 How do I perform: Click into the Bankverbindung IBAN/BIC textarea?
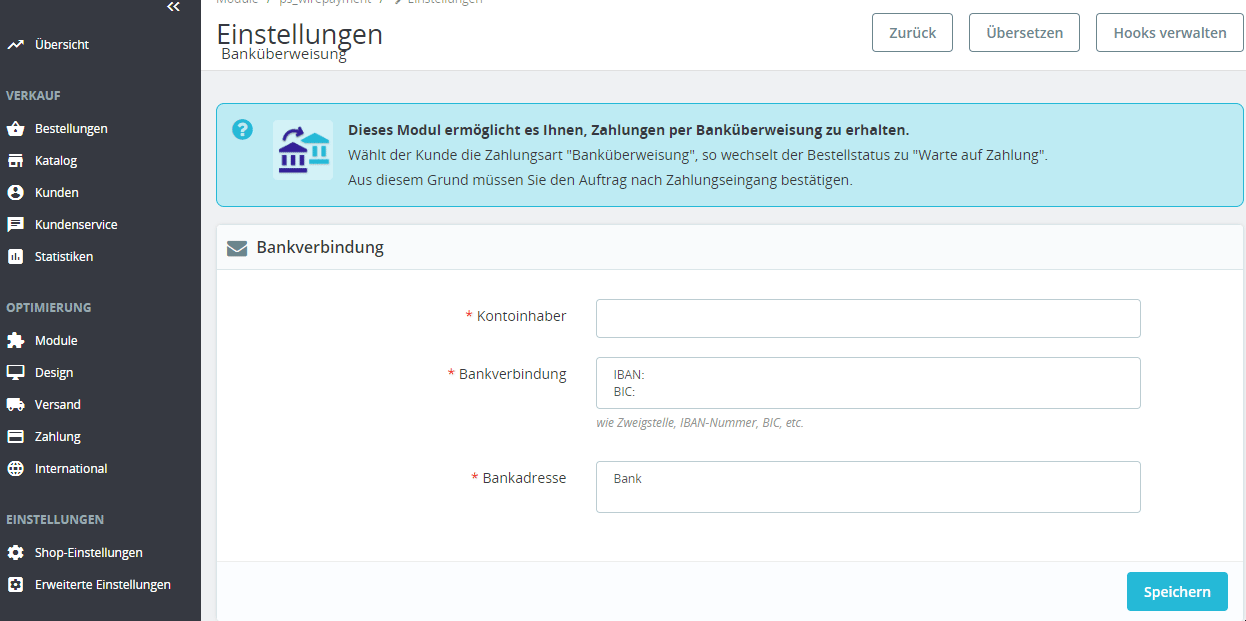pyautogui.click(x=868, y=383)
